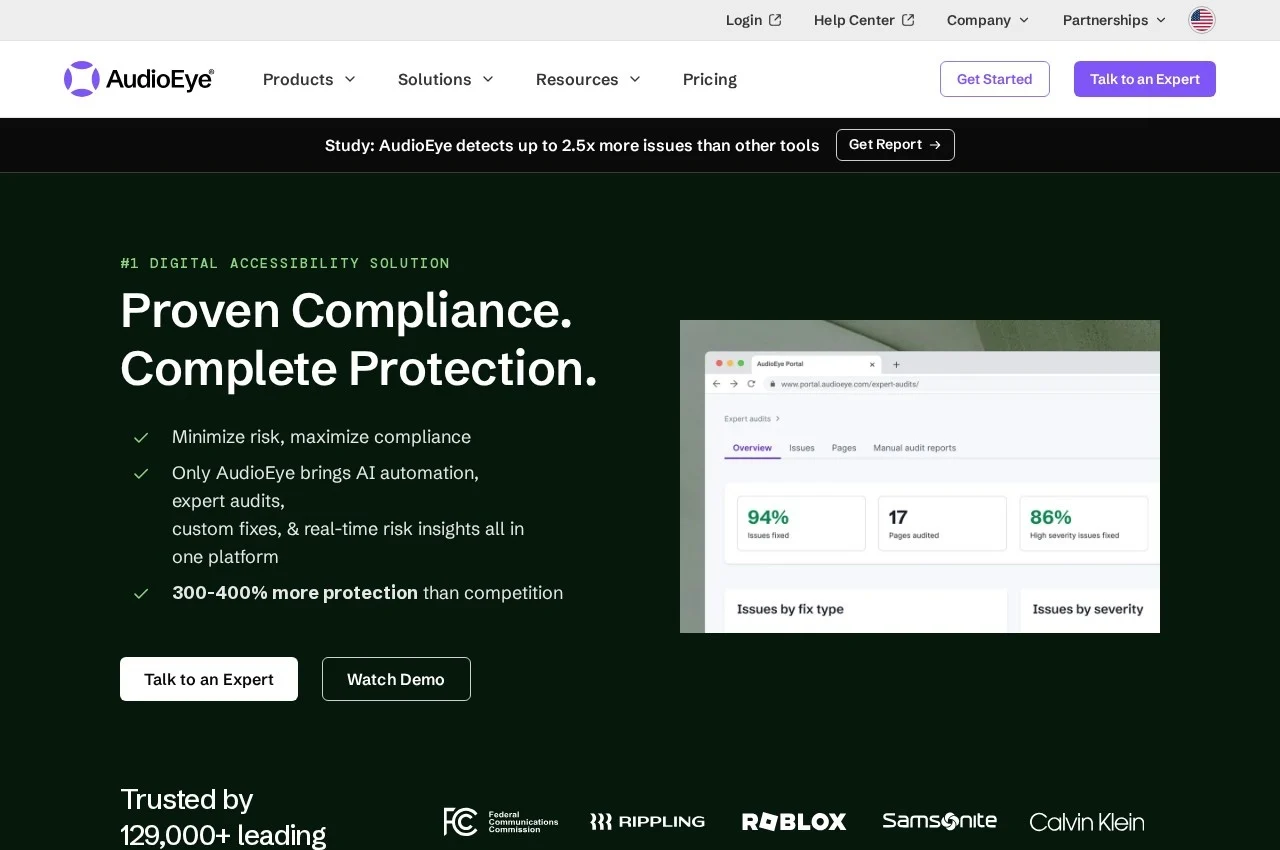Viewport: 1280px width, 850px height.
Task: Click the AudioEye logo
Action: click(139, 79)
